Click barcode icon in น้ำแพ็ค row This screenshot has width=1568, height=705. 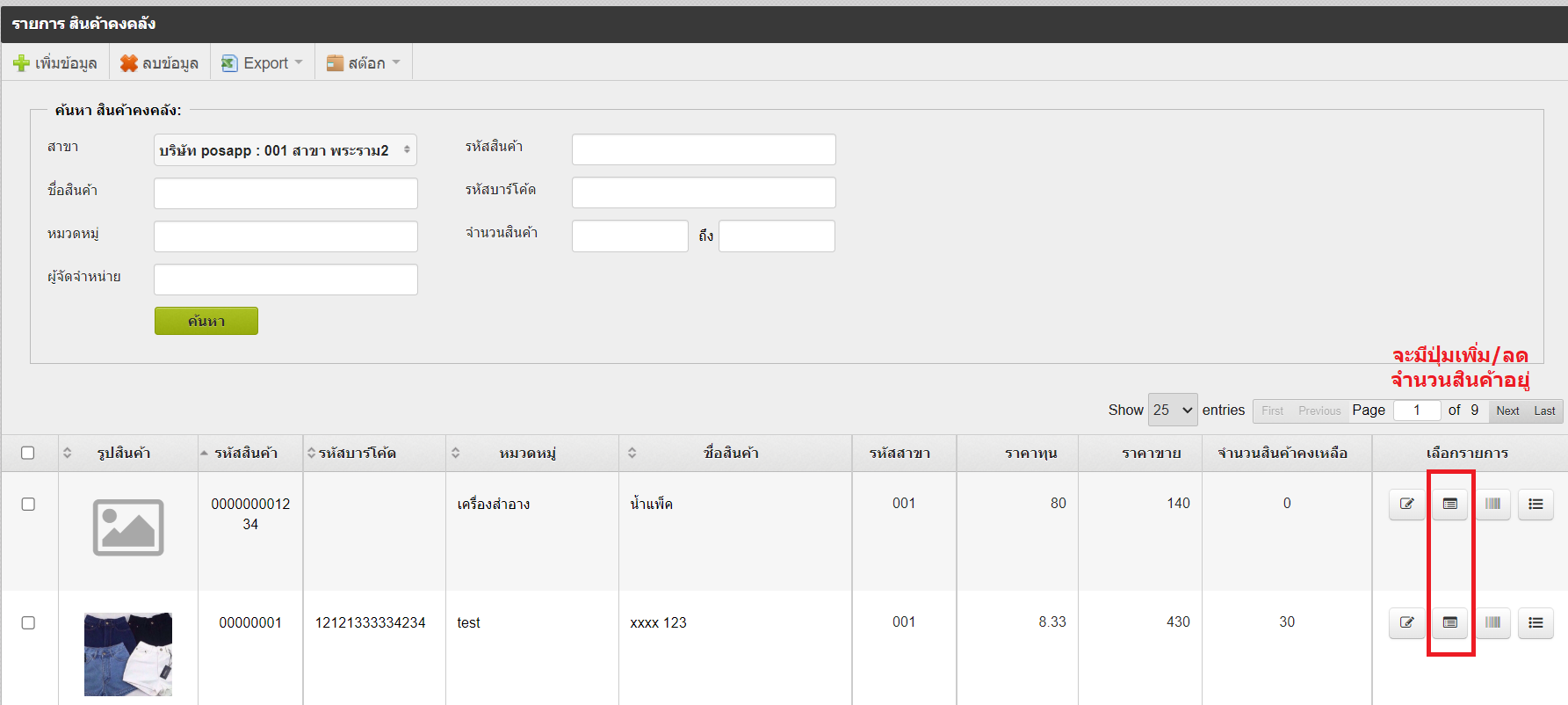click(1492, 504)
